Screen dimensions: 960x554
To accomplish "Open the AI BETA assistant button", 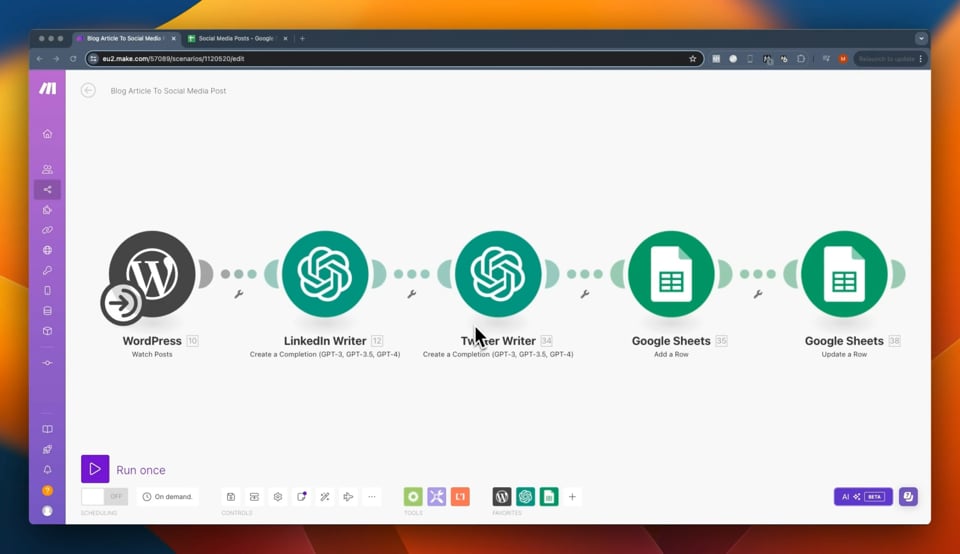I will [863, 496].
